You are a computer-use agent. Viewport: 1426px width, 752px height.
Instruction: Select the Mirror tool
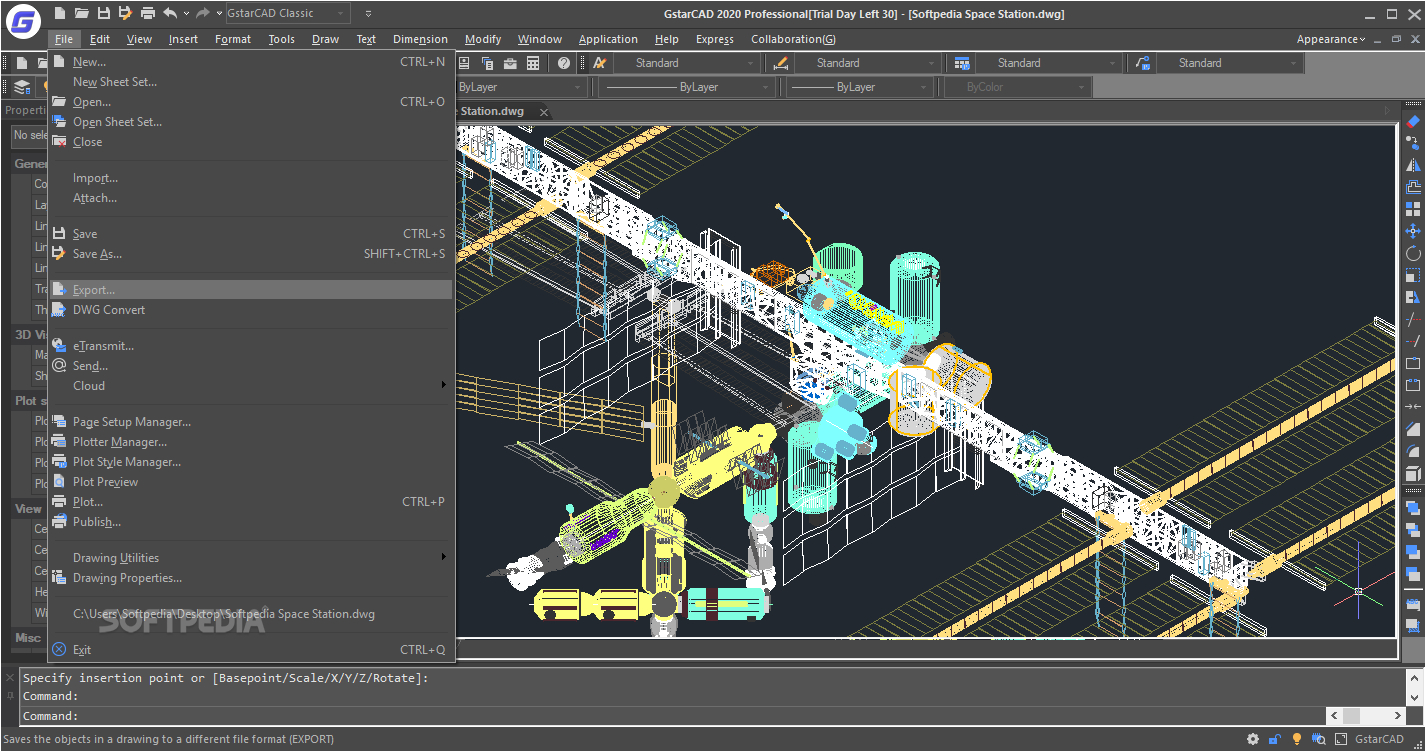pyautogui.click(x=1413, y=165)
